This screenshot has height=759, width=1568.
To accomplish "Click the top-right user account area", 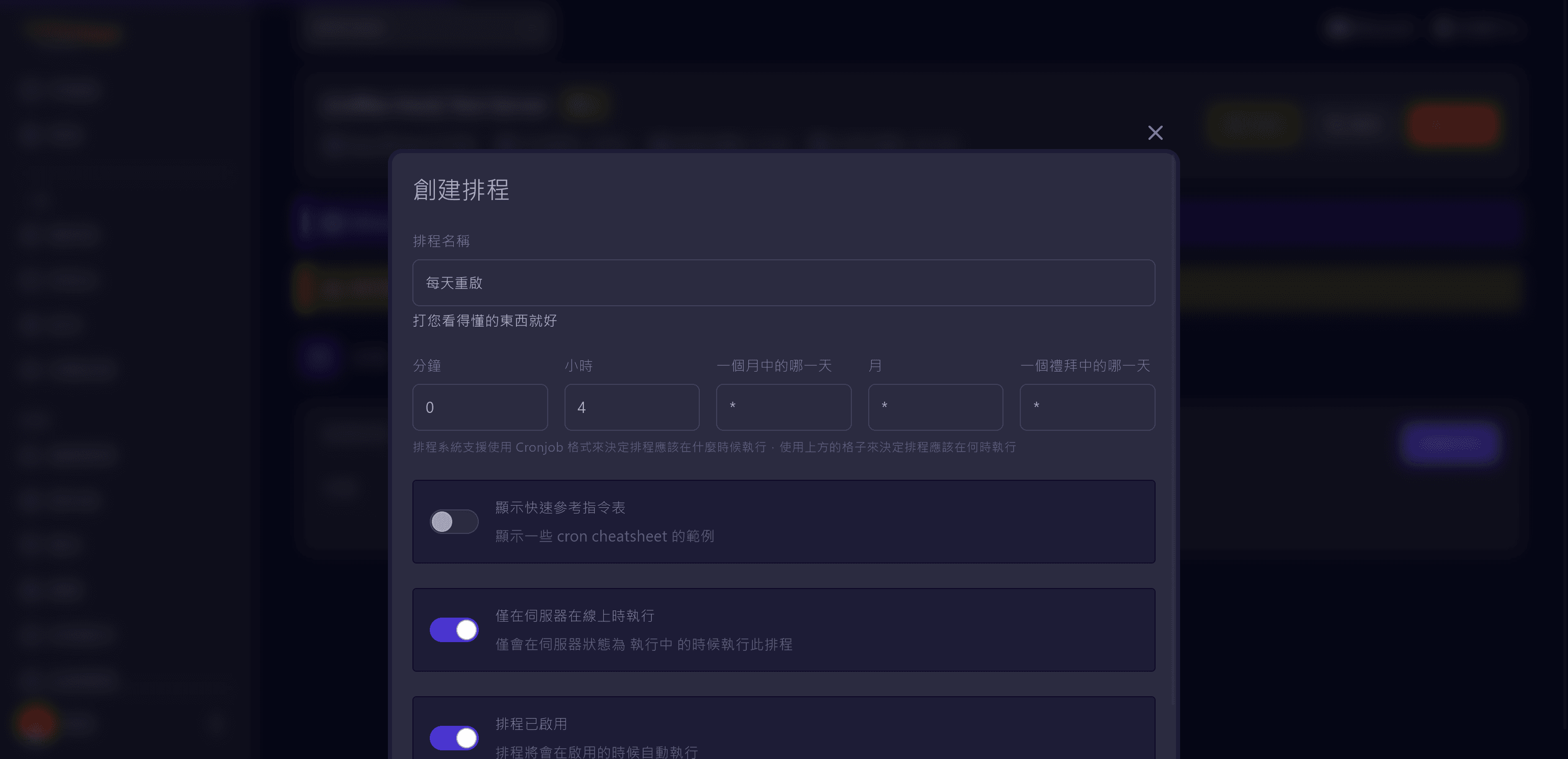I will [x=1479, y=28].
